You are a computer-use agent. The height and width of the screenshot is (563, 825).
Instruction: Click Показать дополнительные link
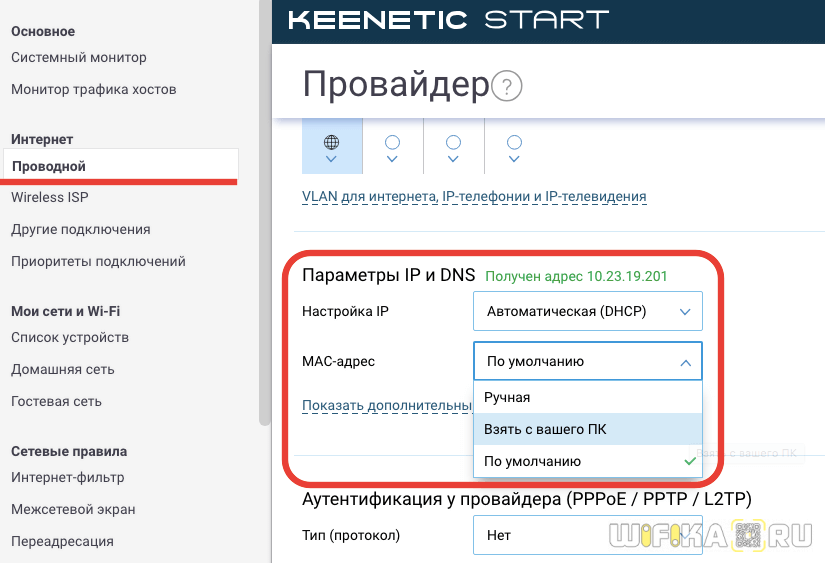[x=387, y=405]
